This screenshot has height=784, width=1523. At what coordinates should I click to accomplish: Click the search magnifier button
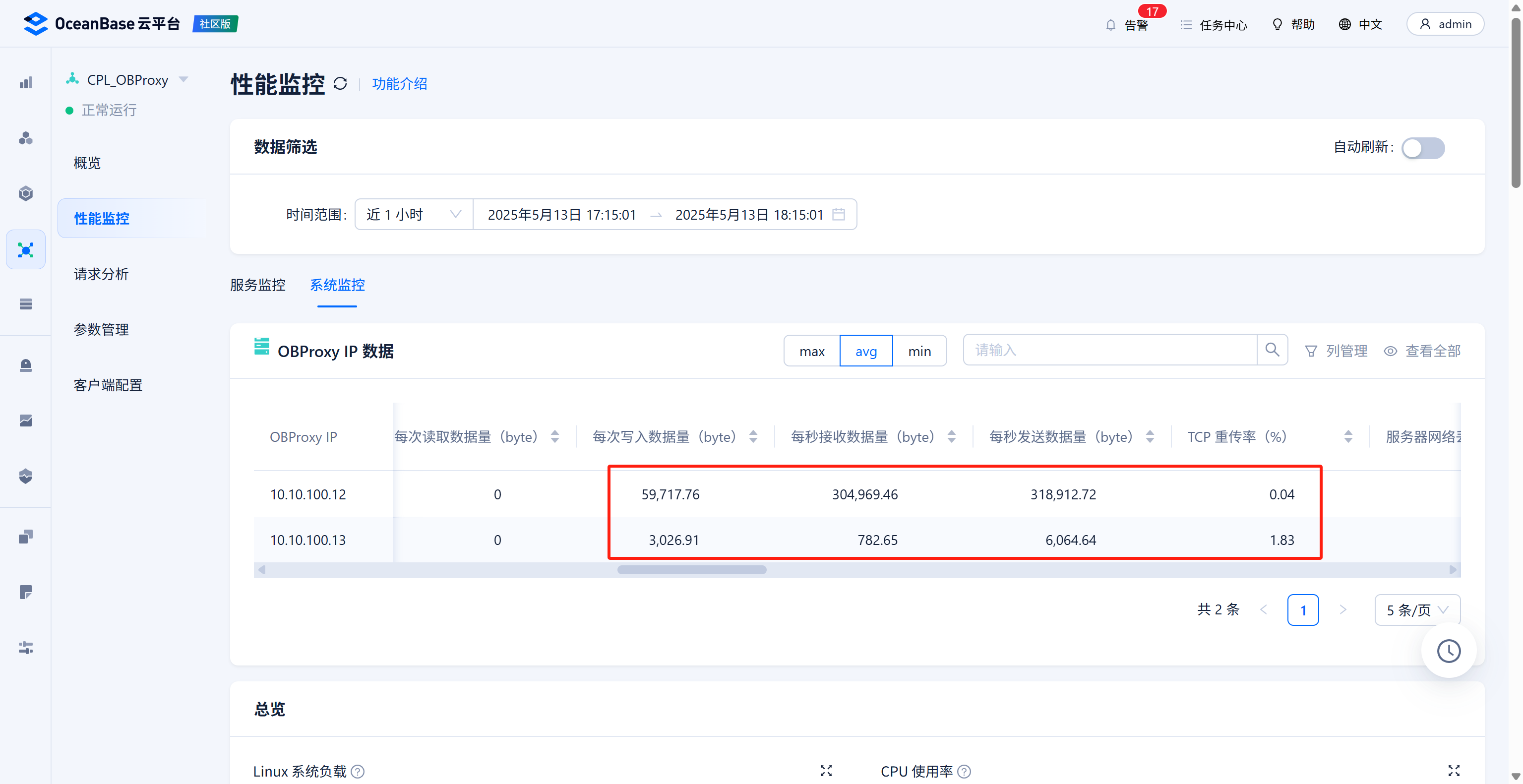[1273, 350]
